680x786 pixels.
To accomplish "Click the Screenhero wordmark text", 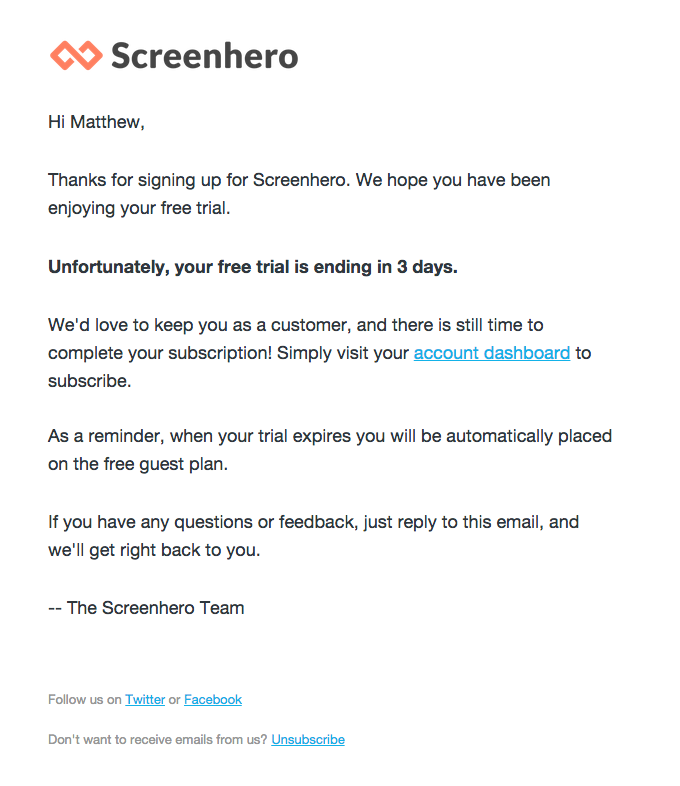I will pyautogui.click(x=204, y=55).
